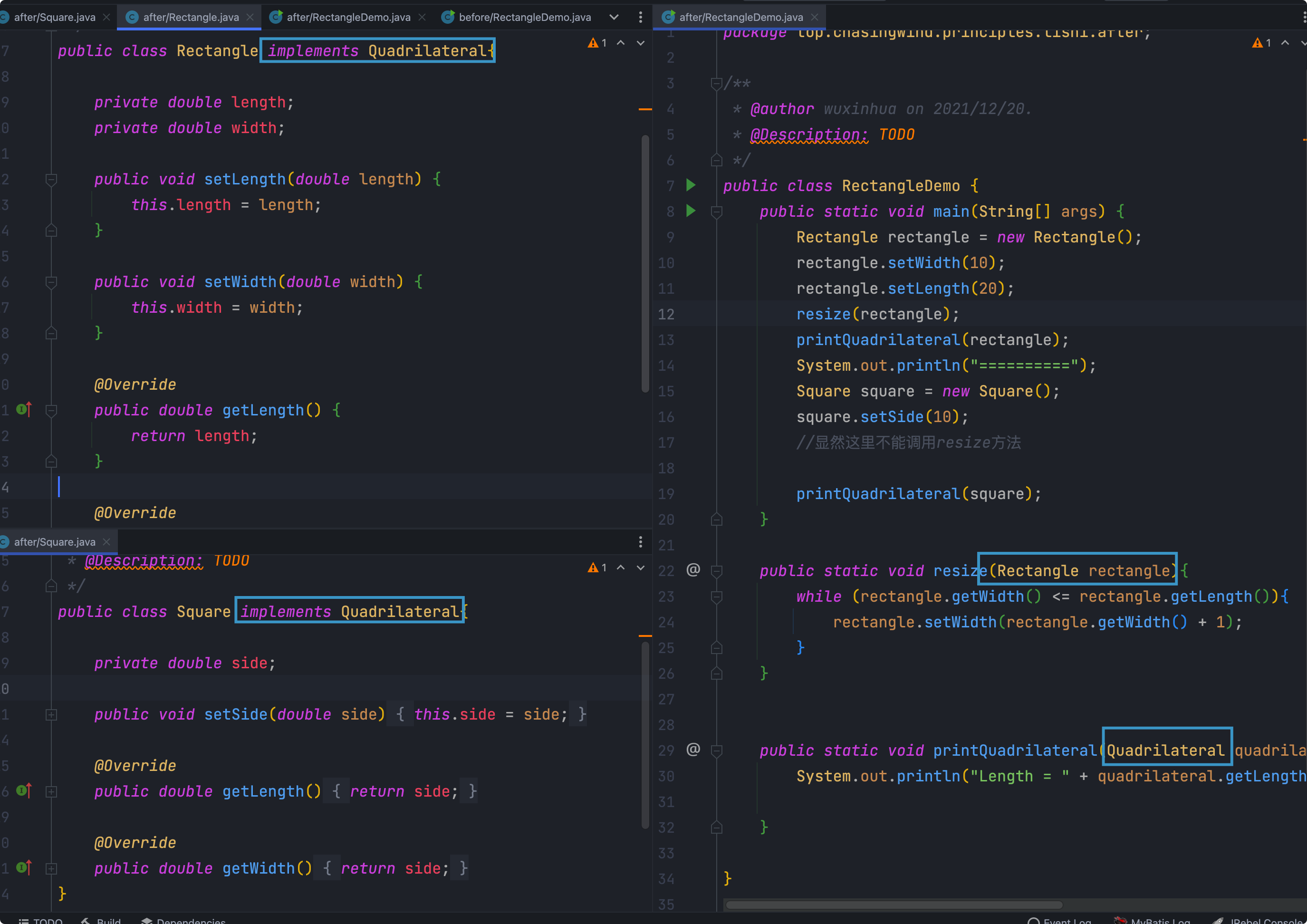1307x924 pixels.
Task: Open warning indicator in Rectangle.java editor
Action: [x=596, y=43]
